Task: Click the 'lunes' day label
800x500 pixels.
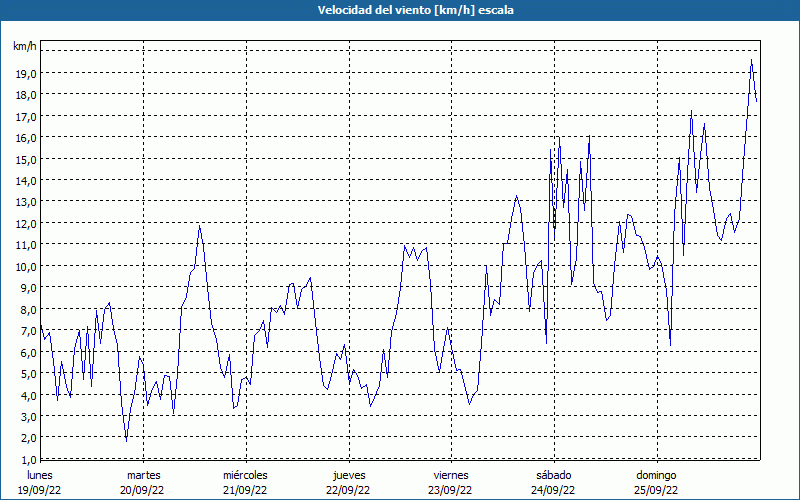Action: 40,475
